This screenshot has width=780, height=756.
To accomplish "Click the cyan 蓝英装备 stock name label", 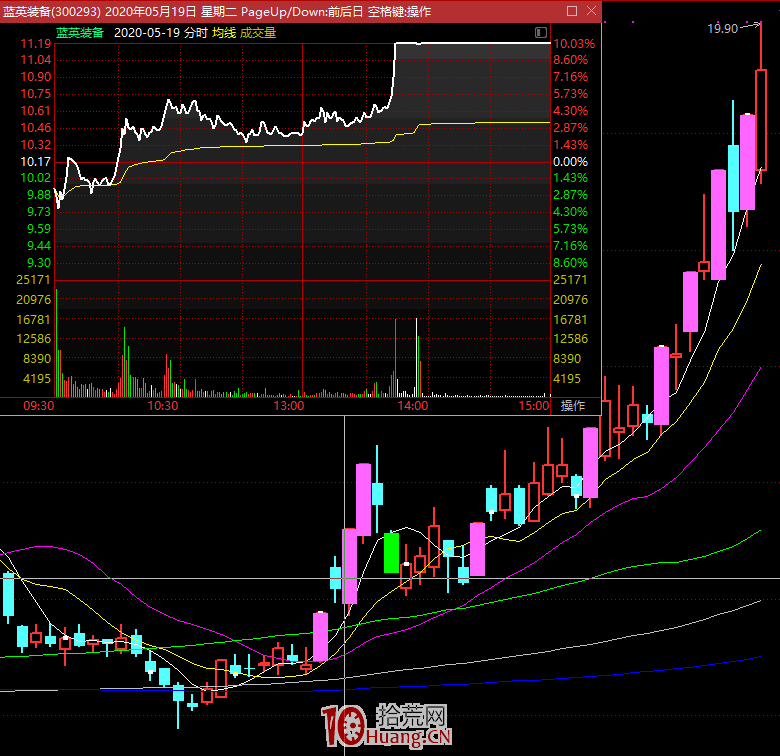I will pos(80,33).
